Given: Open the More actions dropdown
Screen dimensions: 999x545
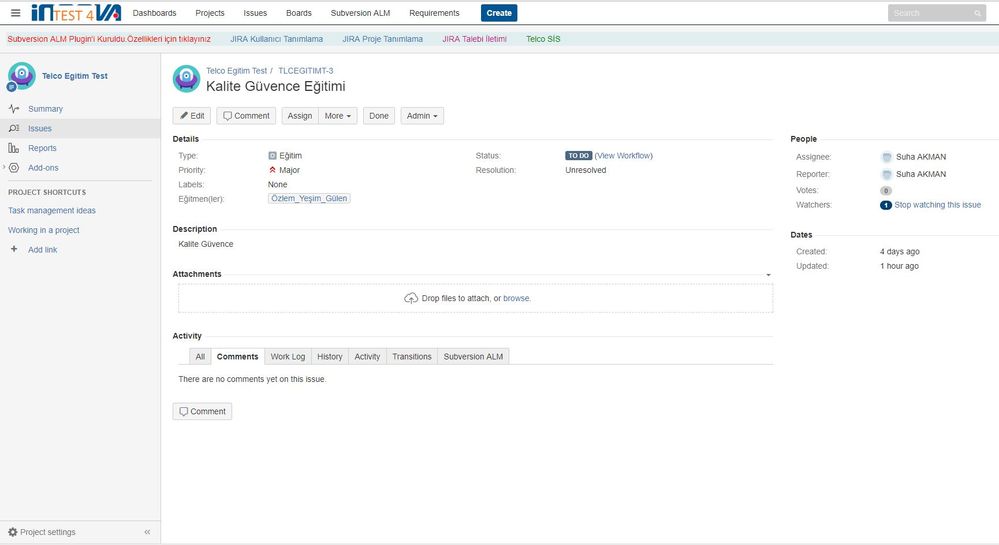Looking at the screenshot, I should pos(338,116).
